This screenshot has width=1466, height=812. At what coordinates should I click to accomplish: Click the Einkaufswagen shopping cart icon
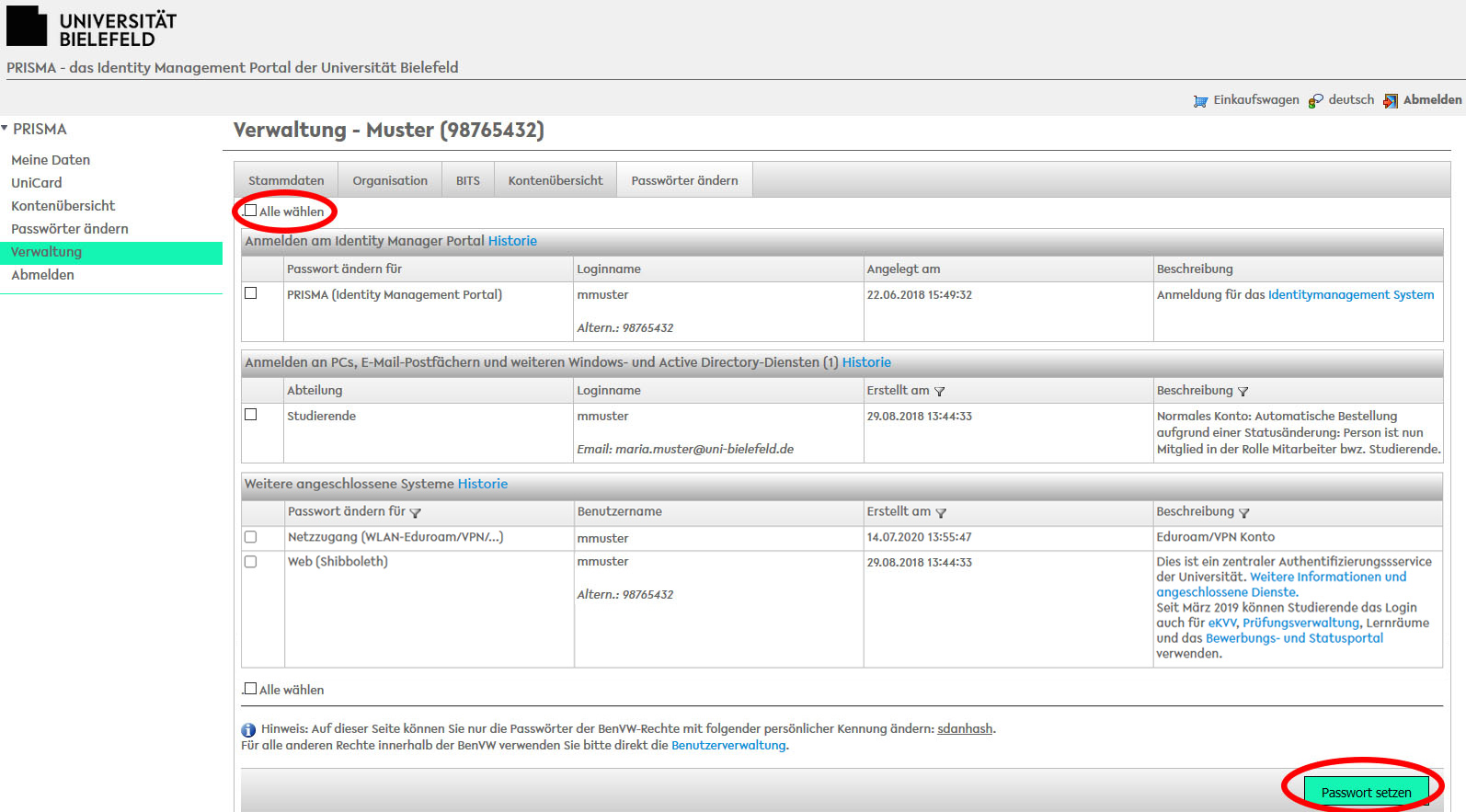[x=1200, y=101]
